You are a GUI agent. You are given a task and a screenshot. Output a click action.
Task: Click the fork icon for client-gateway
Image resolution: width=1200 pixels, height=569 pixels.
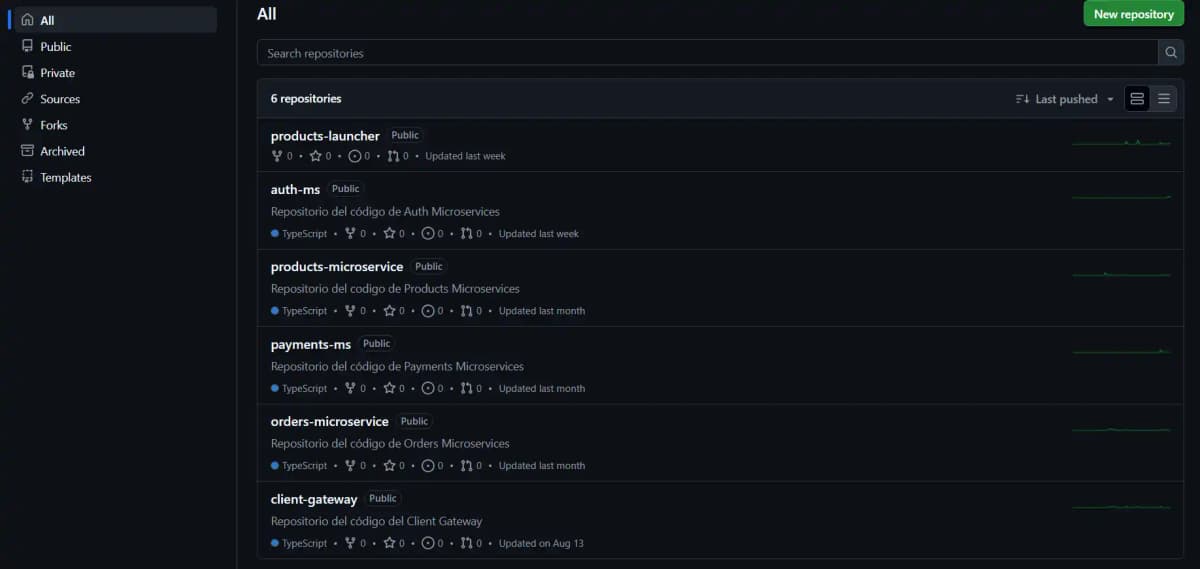pyautogui.click(x=350, y=544)
